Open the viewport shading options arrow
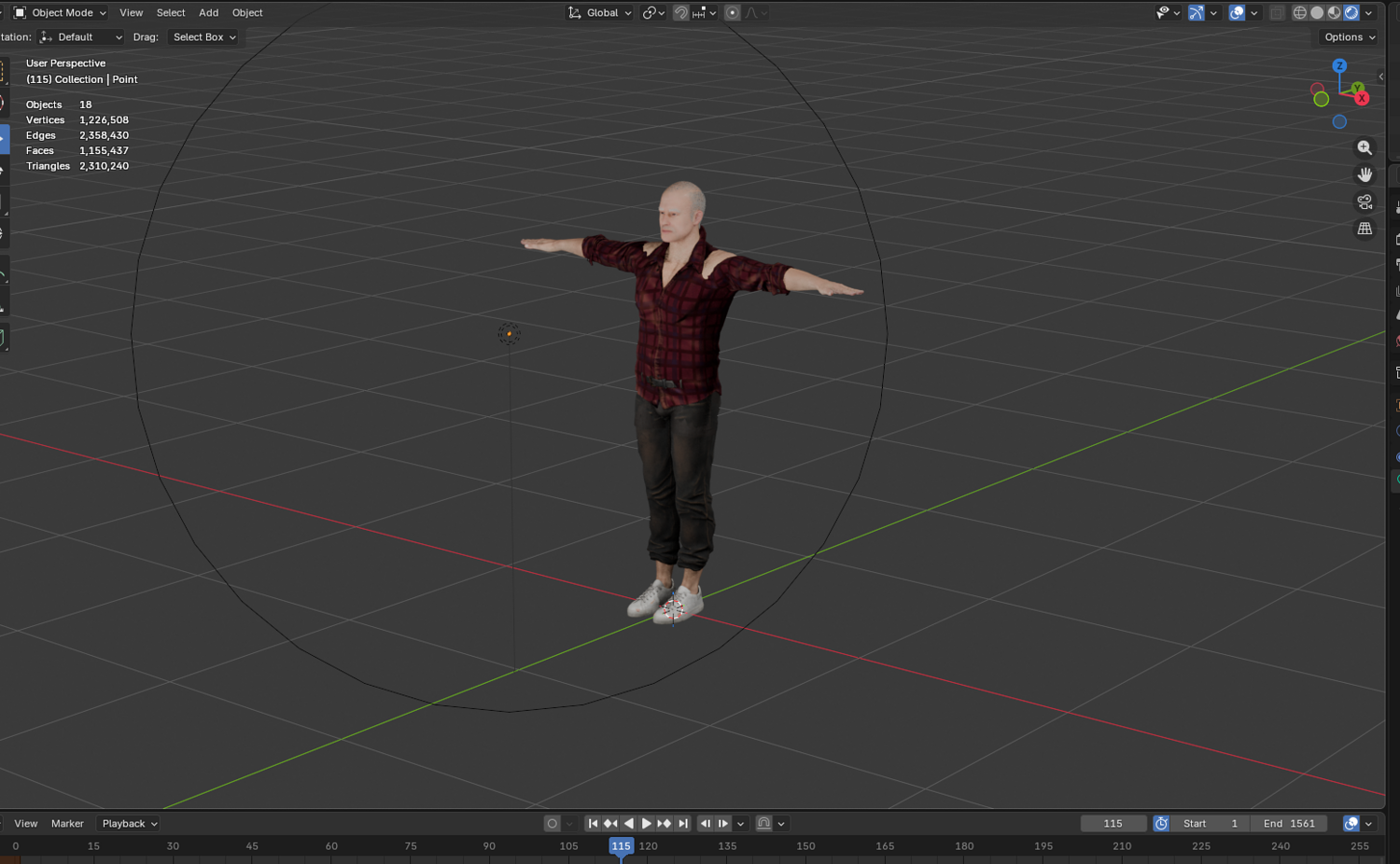The width and height of the screenshot is (1400, 864). click(x=1368, y=13)
